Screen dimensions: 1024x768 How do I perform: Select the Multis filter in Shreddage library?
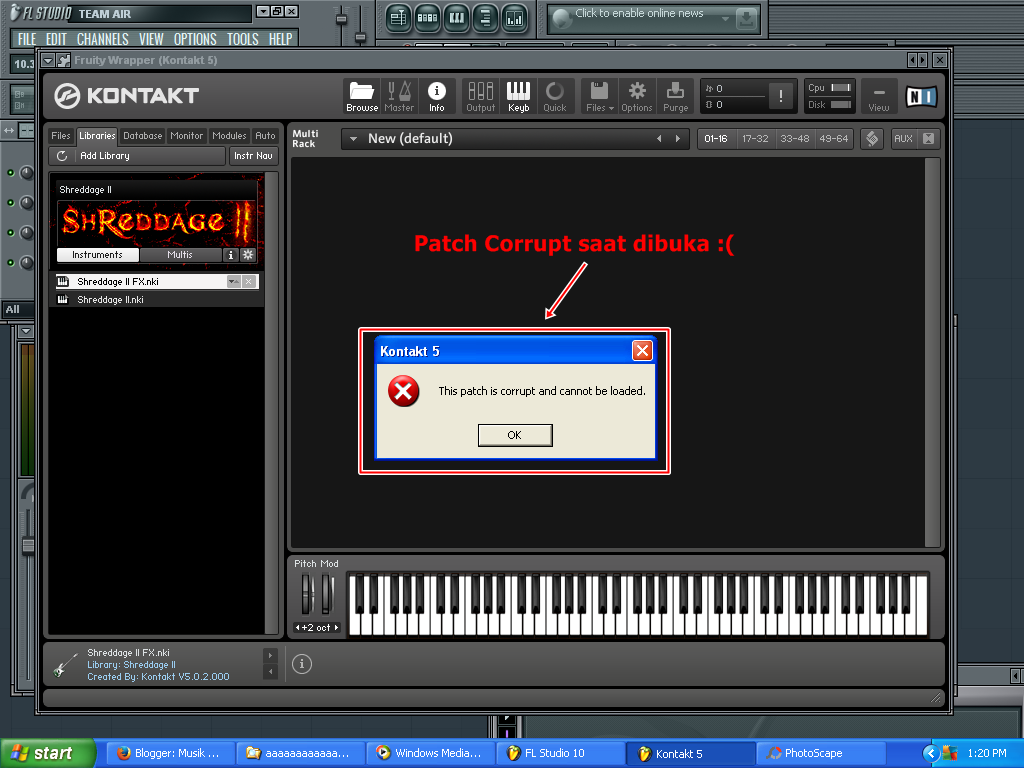pyautogui.click(x=180, y=255)
